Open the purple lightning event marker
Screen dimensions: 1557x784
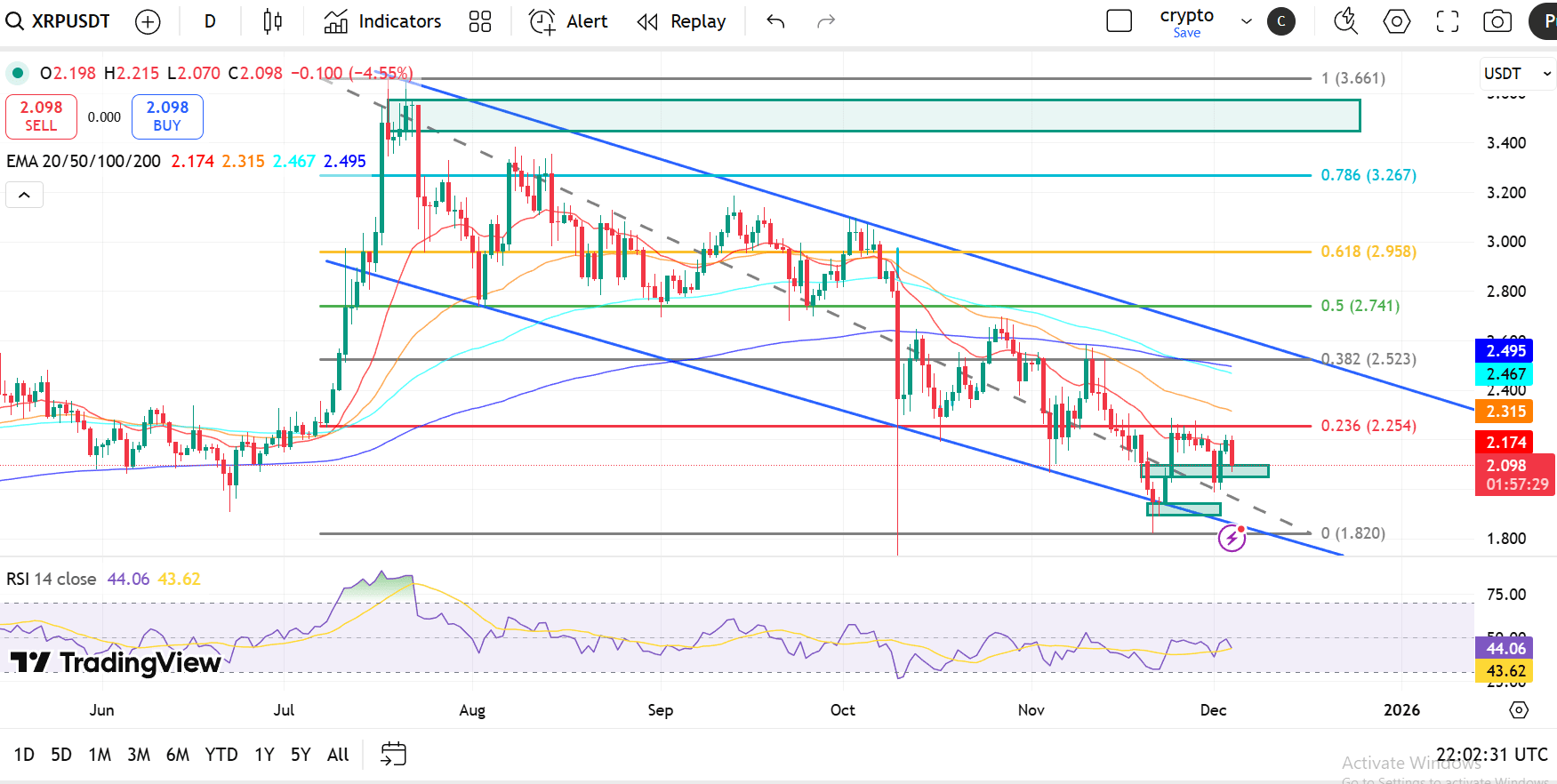[1232, 538]
